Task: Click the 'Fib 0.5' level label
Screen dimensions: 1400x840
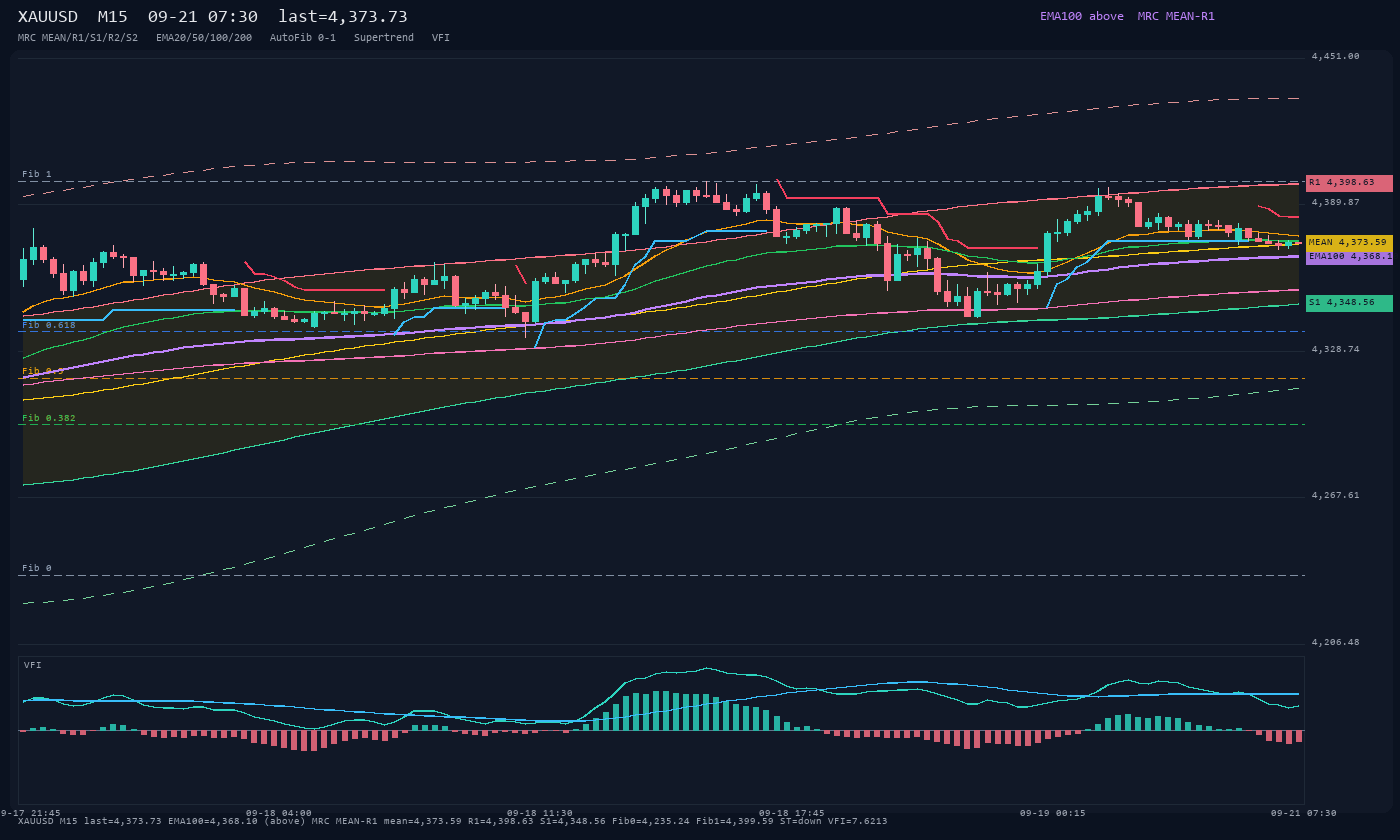Action: 43,372
